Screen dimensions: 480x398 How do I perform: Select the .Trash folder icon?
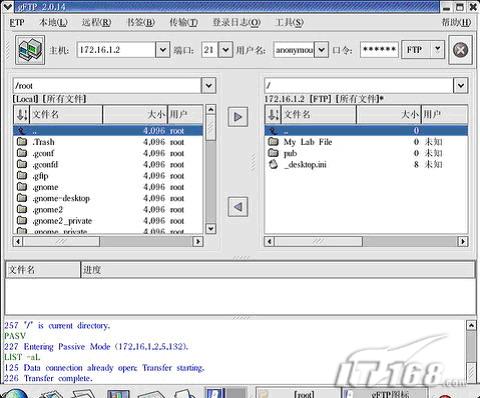(x=22, y=142)
